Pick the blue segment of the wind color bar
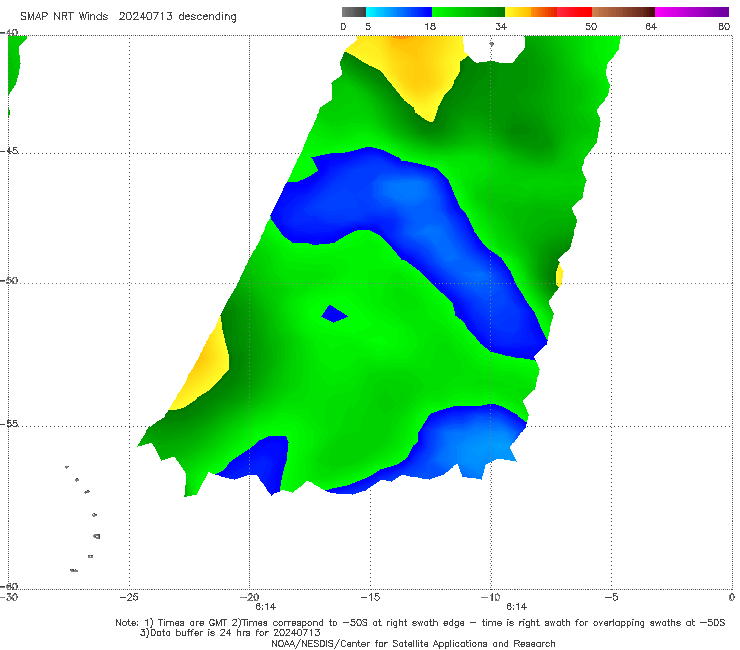Screen dimensions: 740x650 pyautogui.click(x=399, y=12)
